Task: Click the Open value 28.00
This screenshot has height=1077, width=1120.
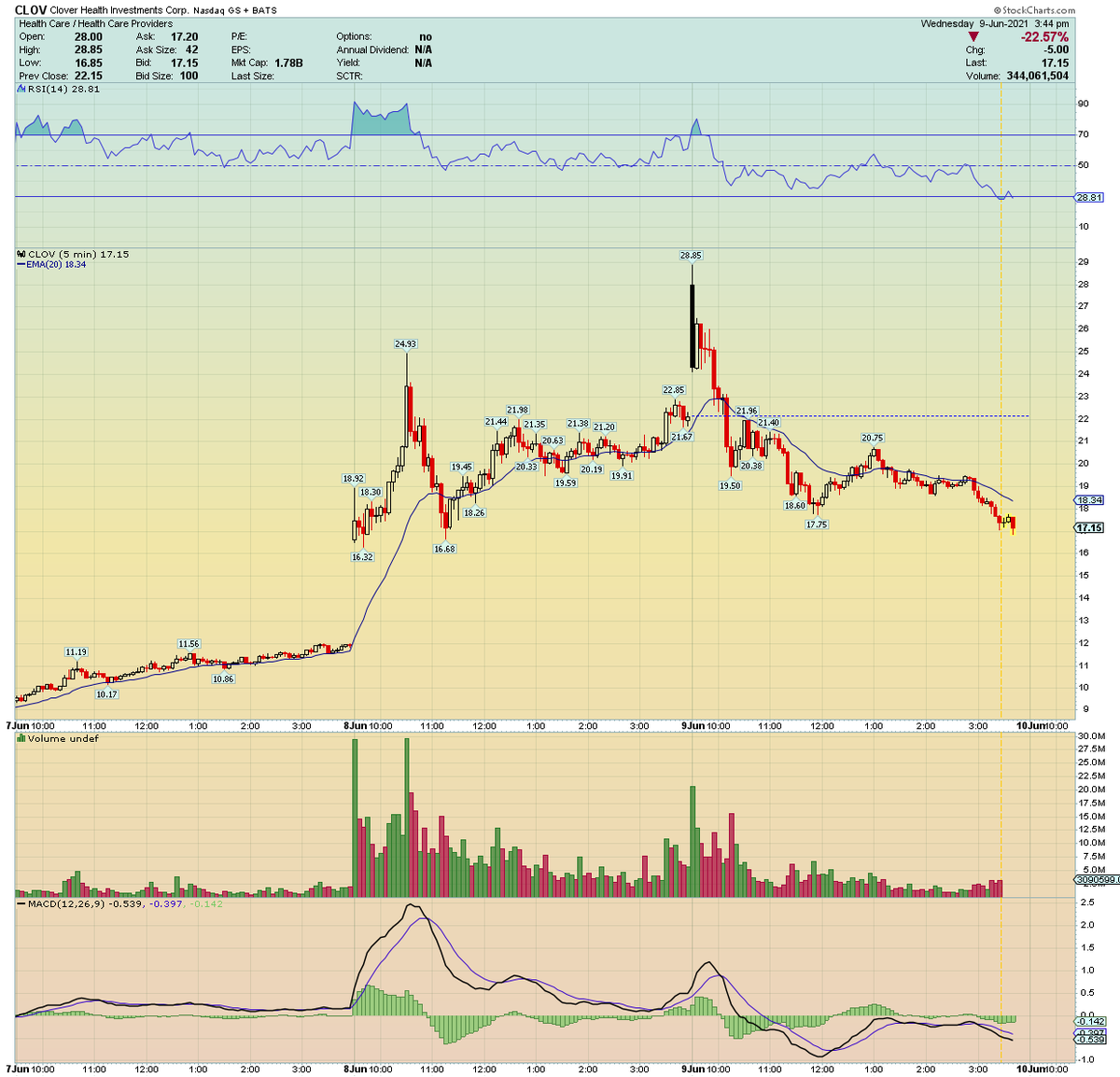Action: point(89,36)
